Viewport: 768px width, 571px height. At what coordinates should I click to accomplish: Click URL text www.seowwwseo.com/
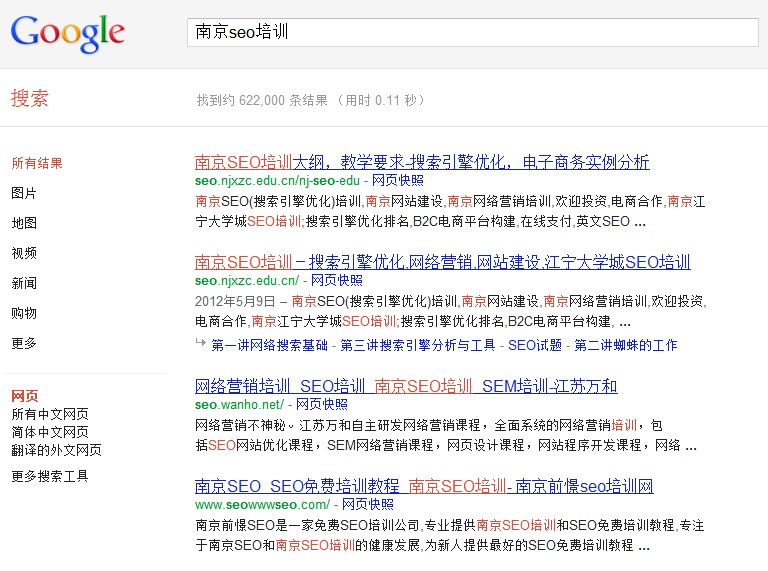pos(262,504)
